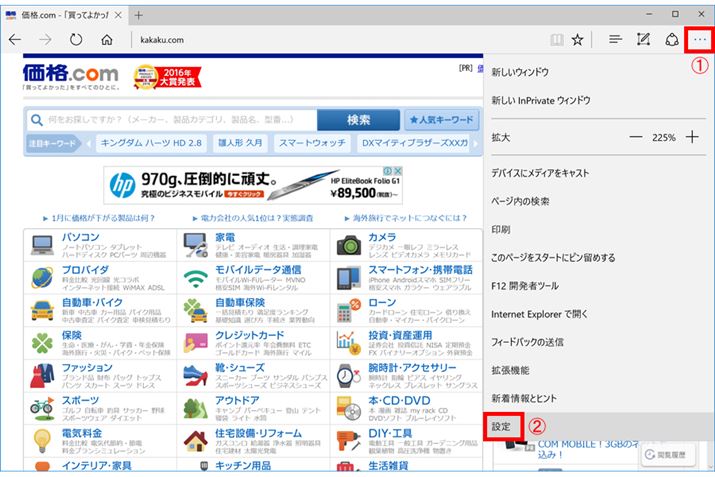This screenshot has height=477, width=715.
Task: Select フィードバックの送信
Action: coord(527,342)
